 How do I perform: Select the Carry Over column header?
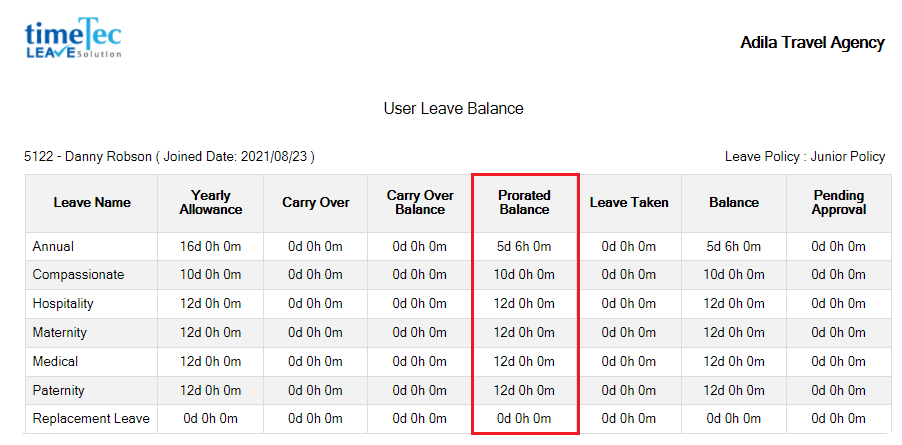pos(316,202)
